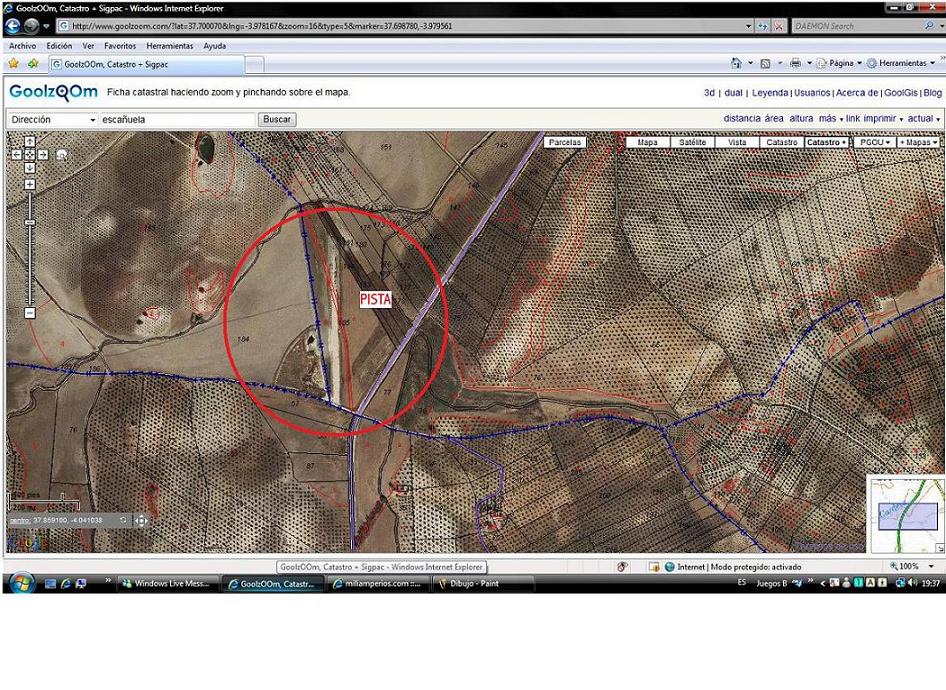This screenshot has height=690, width=946.
Task: Open the Herramientas menu in menu bar
Action: tap(169, 46)
